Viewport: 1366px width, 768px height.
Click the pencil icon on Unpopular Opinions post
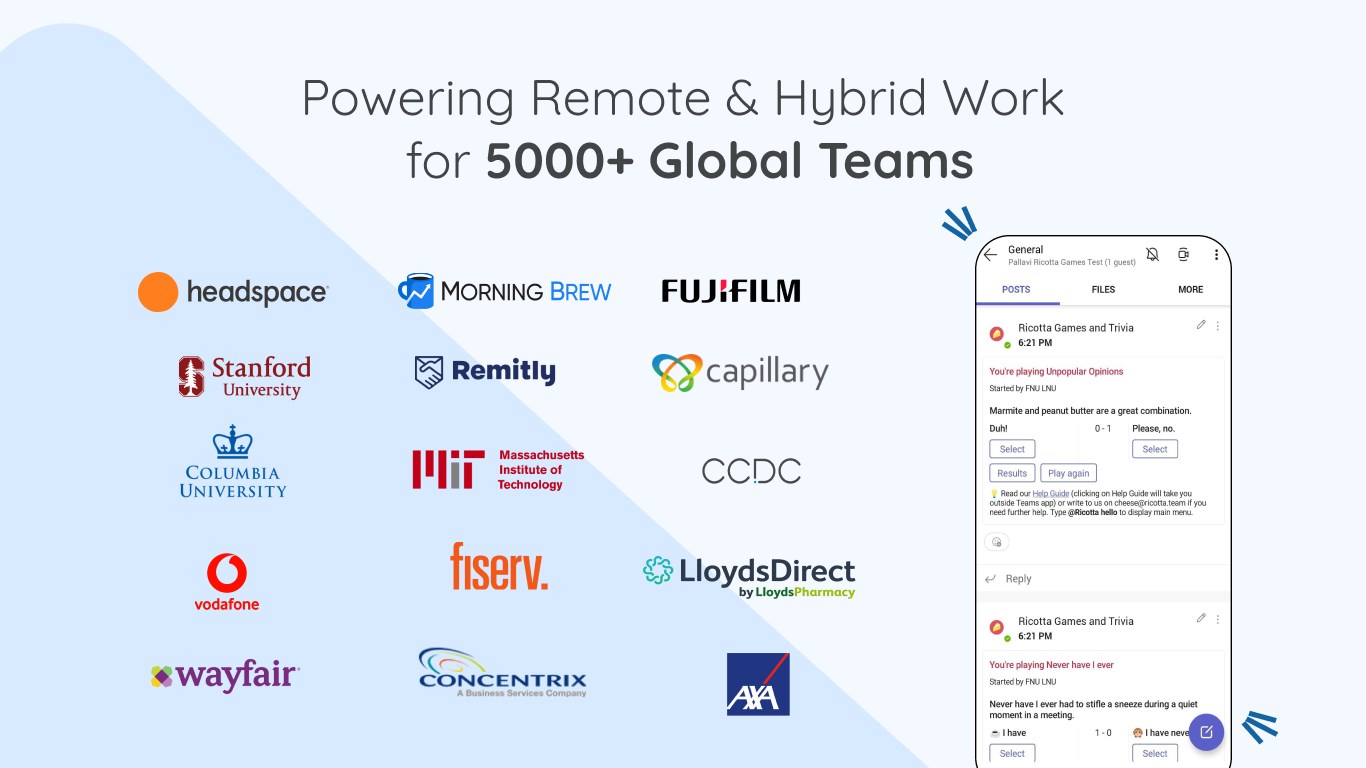tap(1201, 325)
